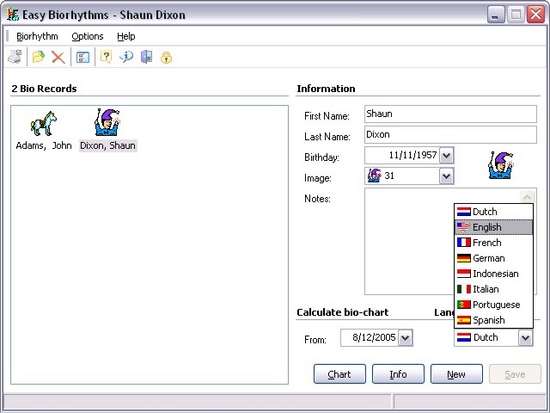Click the Info button
This screenshot has width=550, height=413.
[x=398, y=374]
